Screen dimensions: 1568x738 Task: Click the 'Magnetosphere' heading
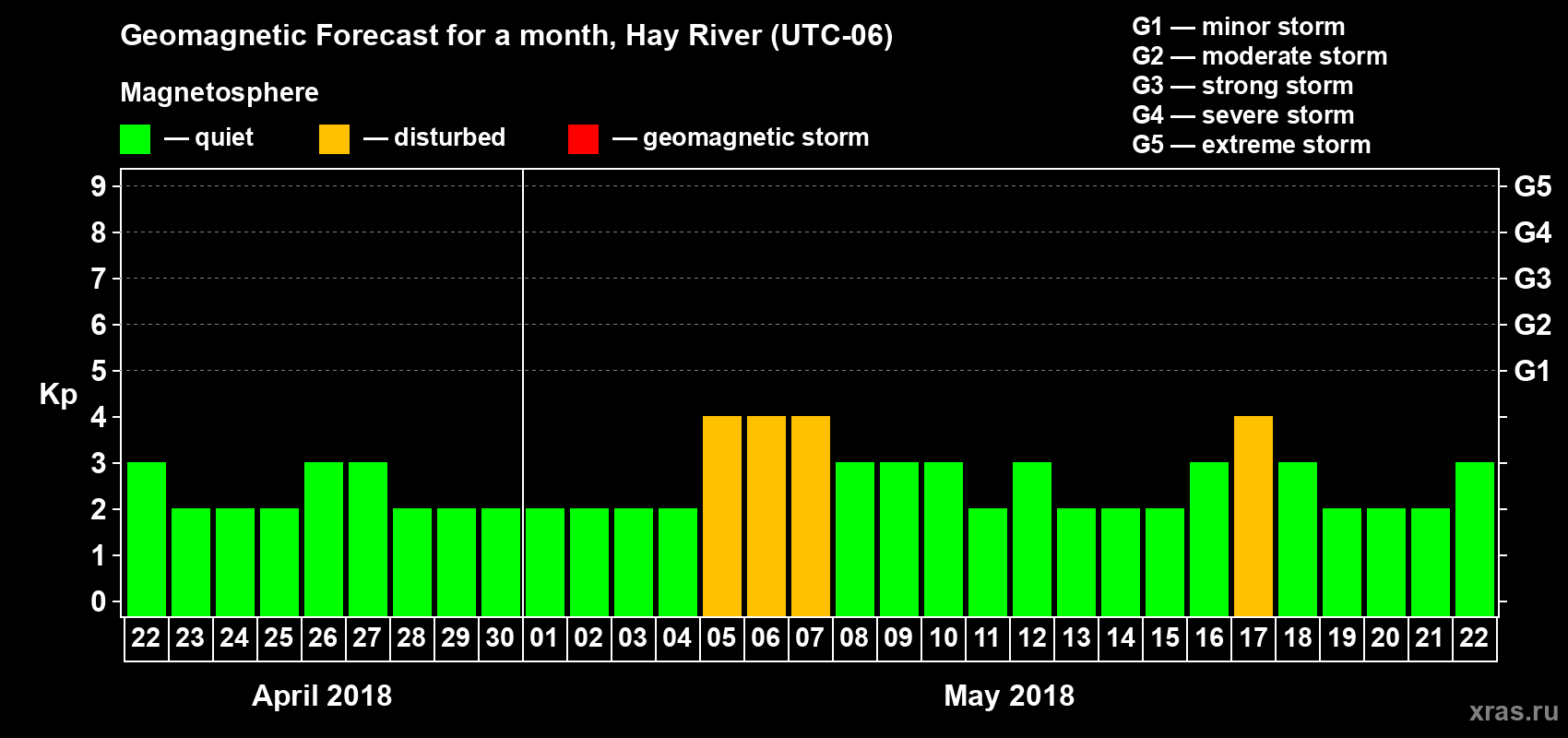point(220,92)
